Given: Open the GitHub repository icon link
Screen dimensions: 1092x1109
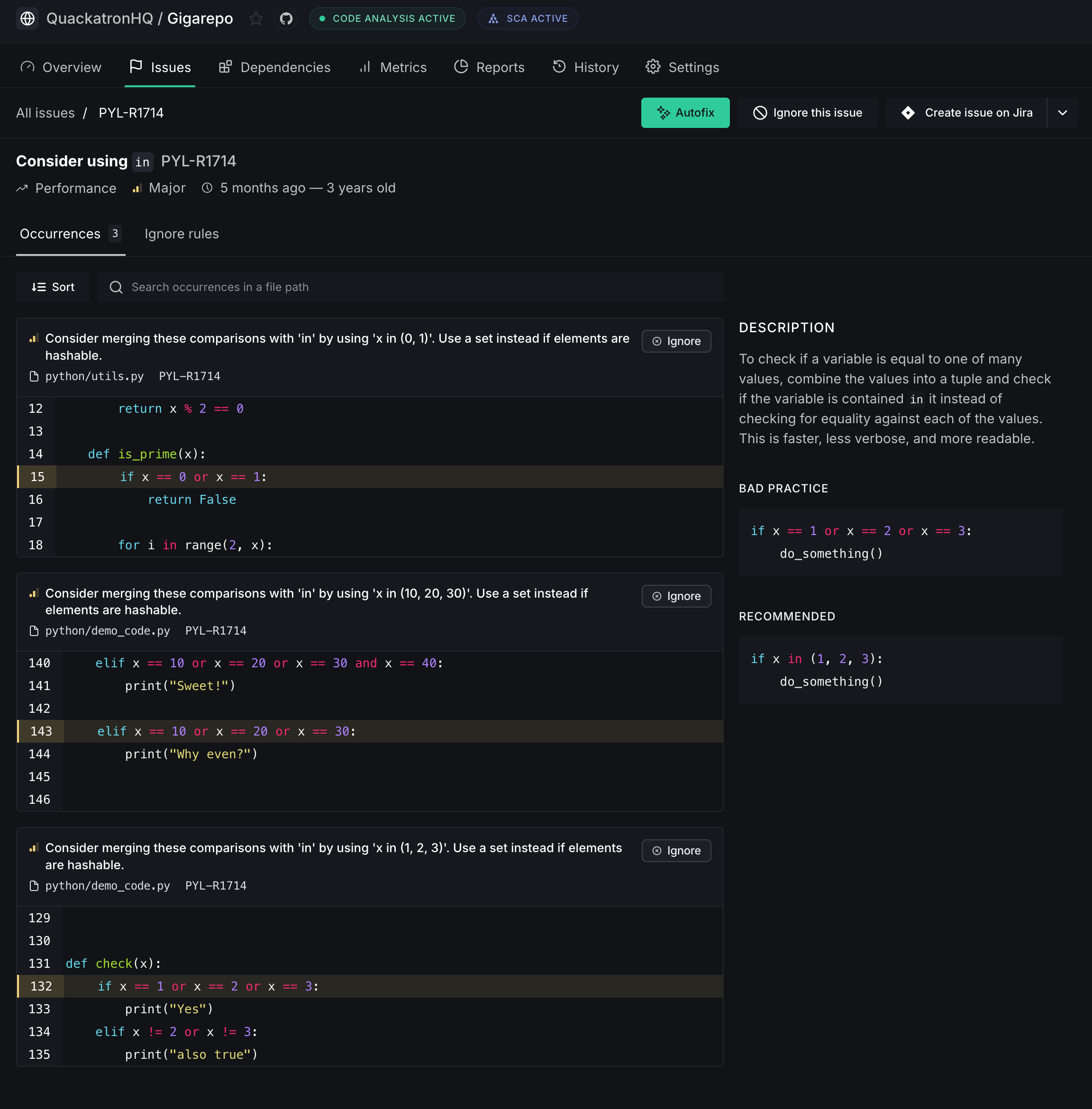Looking at the screenshot, I should pyautogui.click(x=286, y=19).
